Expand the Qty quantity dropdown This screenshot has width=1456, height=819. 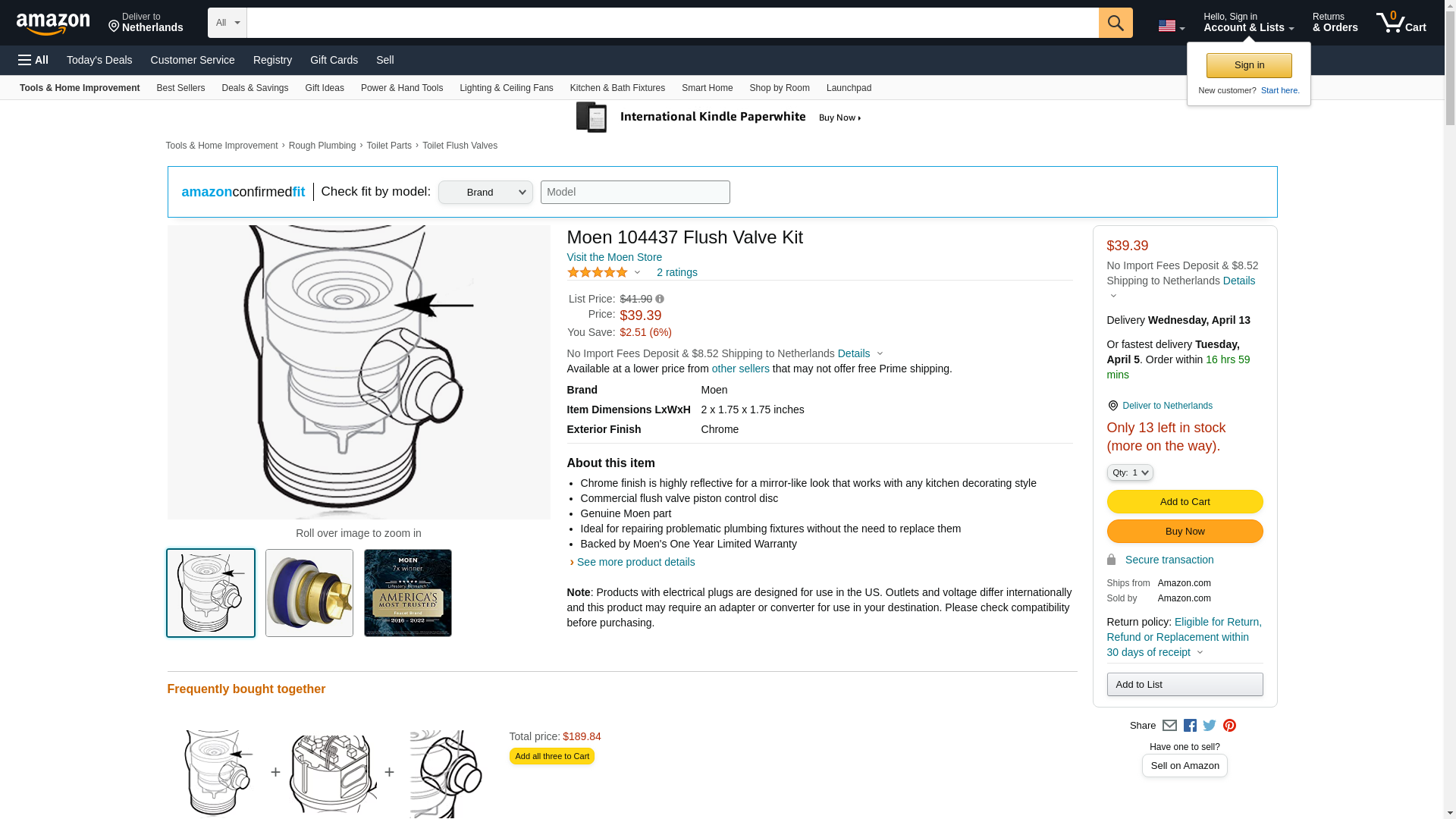click(1129, 472)
